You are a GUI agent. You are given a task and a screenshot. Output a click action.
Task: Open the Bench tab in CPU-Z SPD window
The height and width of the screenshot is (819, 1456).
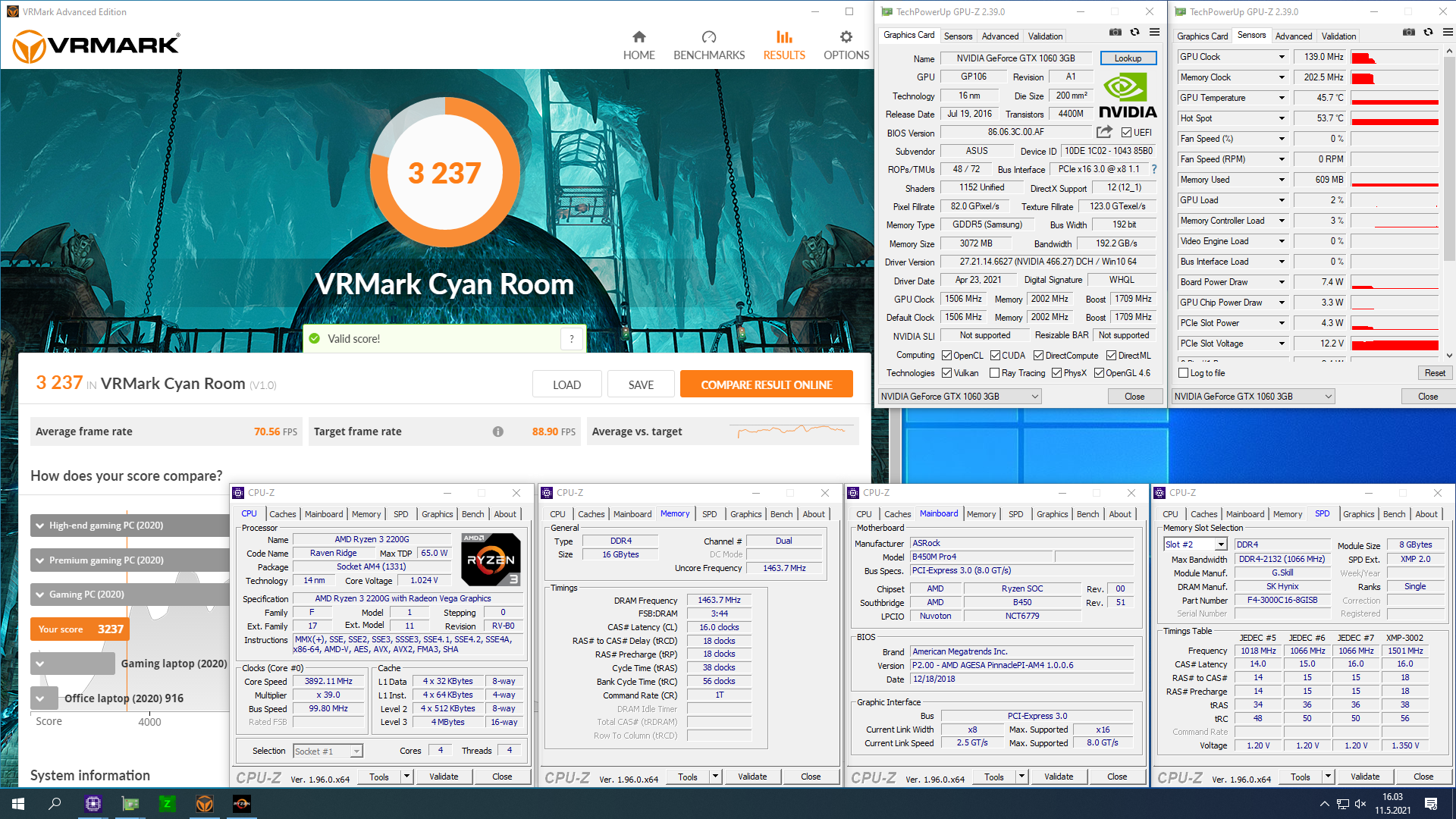tap(1394, 514)
